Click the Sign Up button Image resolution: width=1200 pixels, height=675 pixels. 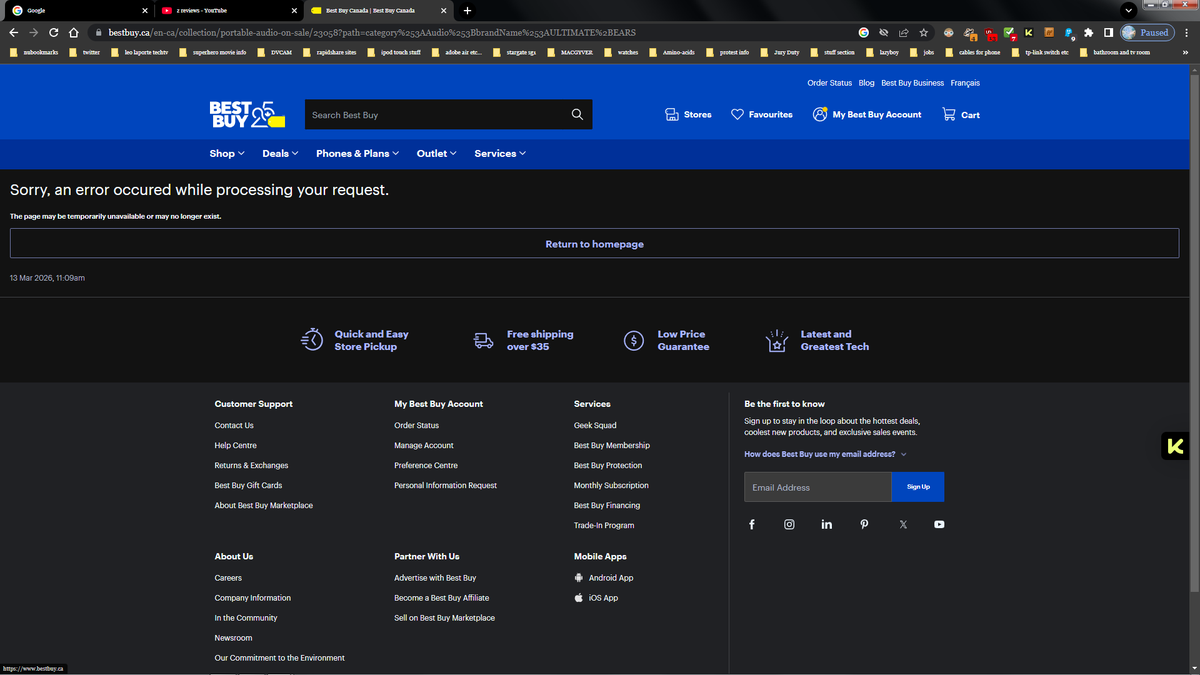click(918, 487)
